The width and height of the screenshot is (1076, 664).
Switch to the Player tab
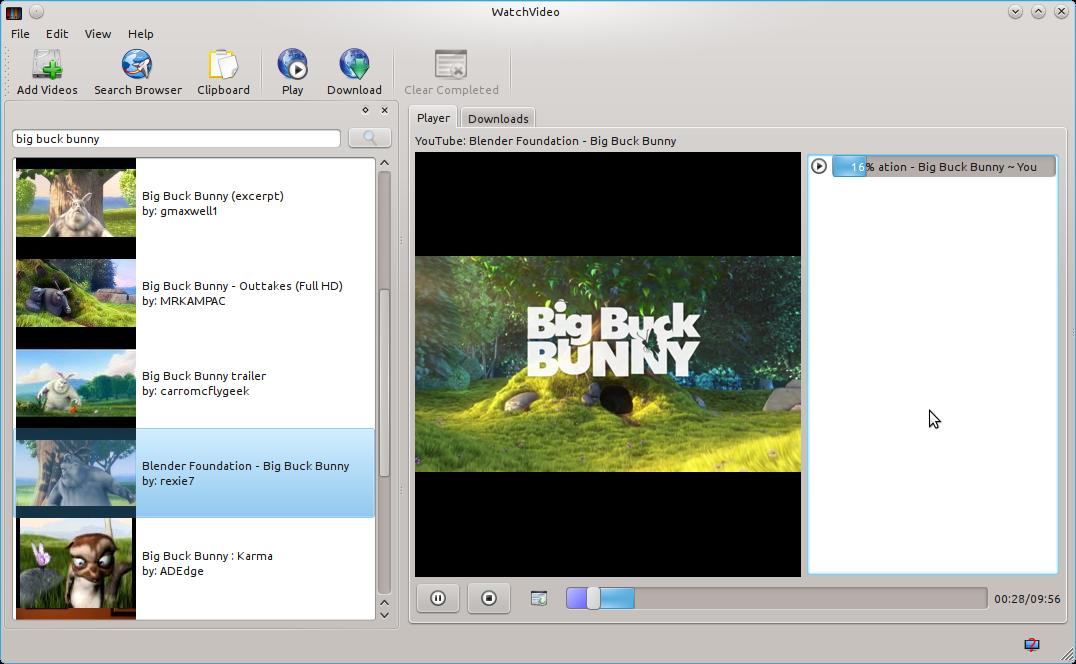[x=433, y=118]
